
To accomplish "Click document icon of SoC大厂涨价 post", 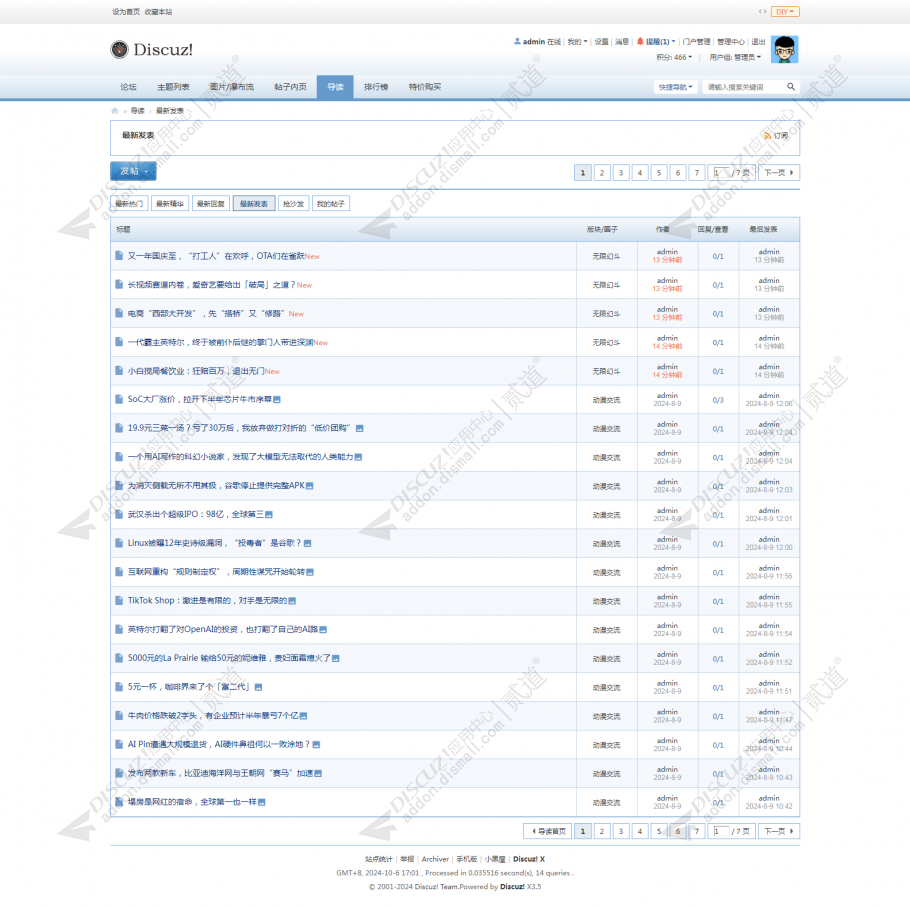I will coord(119,399).
